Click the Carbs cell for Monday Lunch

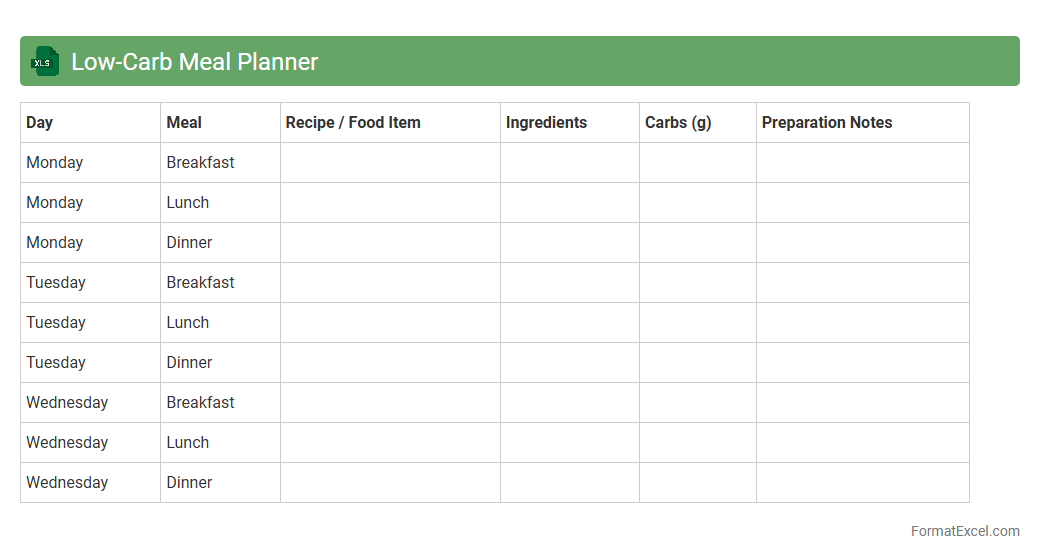point(697,203)
